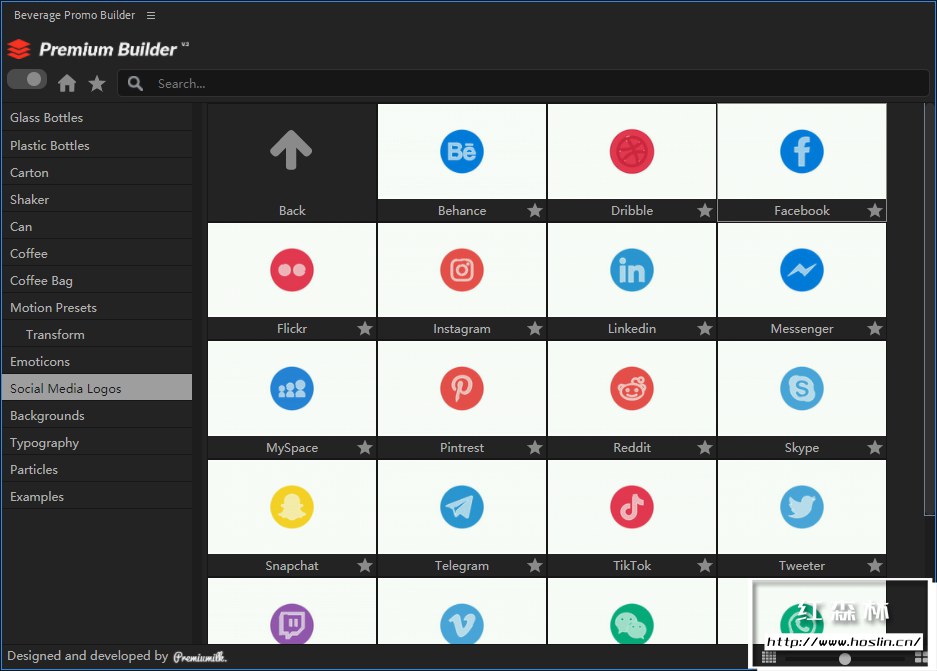The height and width of the screenshot is (671, 937).
Task: Open Particles category
Action: pos(97,469)
